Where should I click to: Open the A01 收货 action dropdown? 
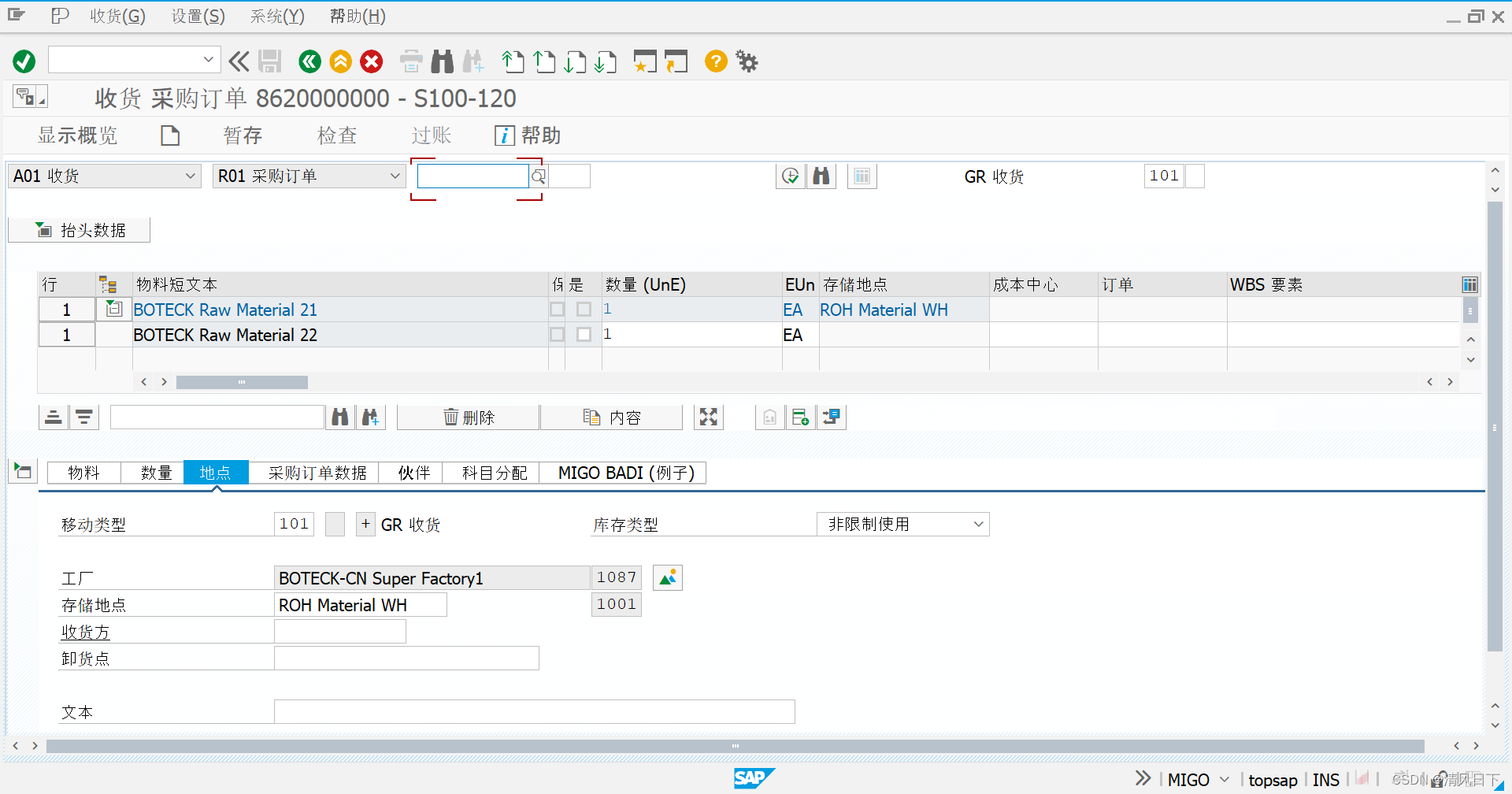pyautogui.click(x=191, y=176)
